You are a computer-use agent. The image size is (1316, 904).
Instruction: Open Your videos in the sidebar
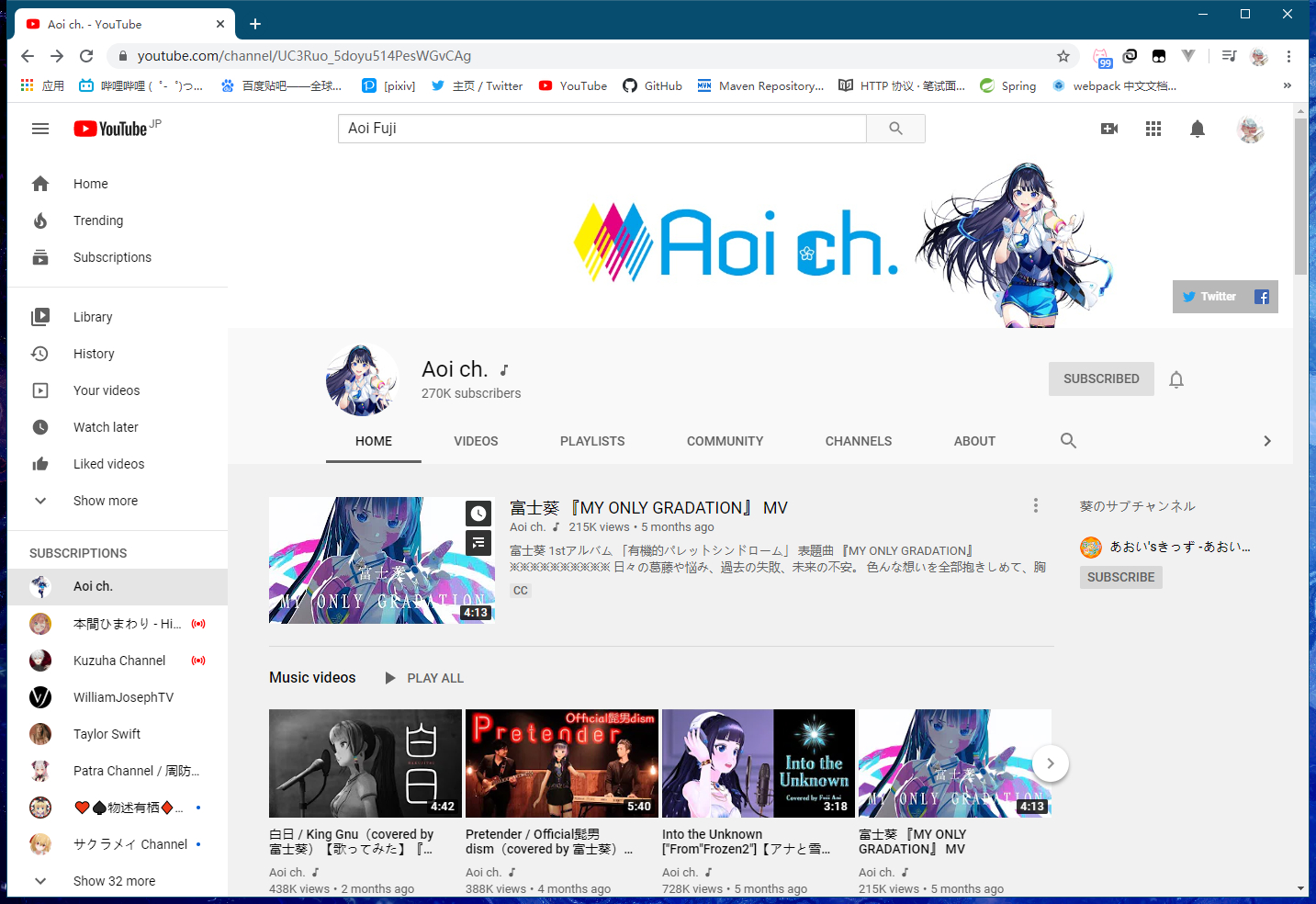click(x=118, y=390)
